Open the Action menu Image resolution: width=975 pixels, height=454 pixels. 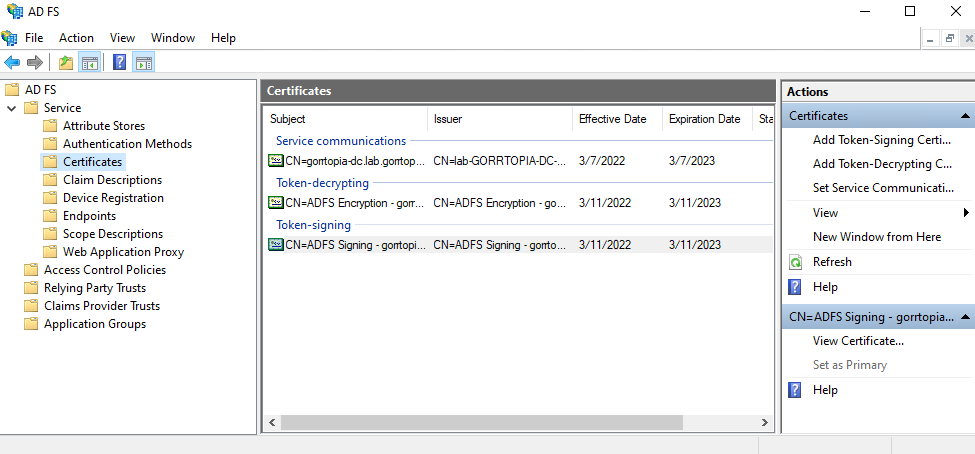[x=76, y=38]
